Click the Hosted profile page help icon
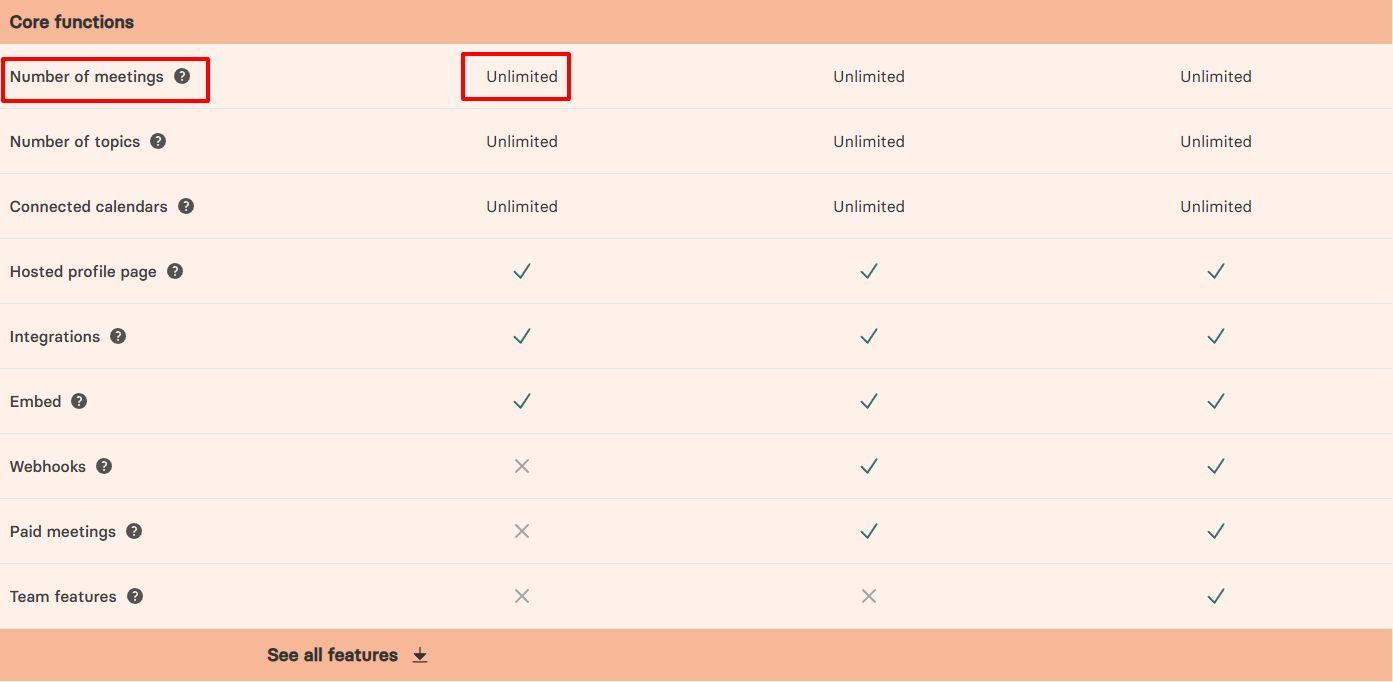The image size is (1393, 682). click(175, 271)
